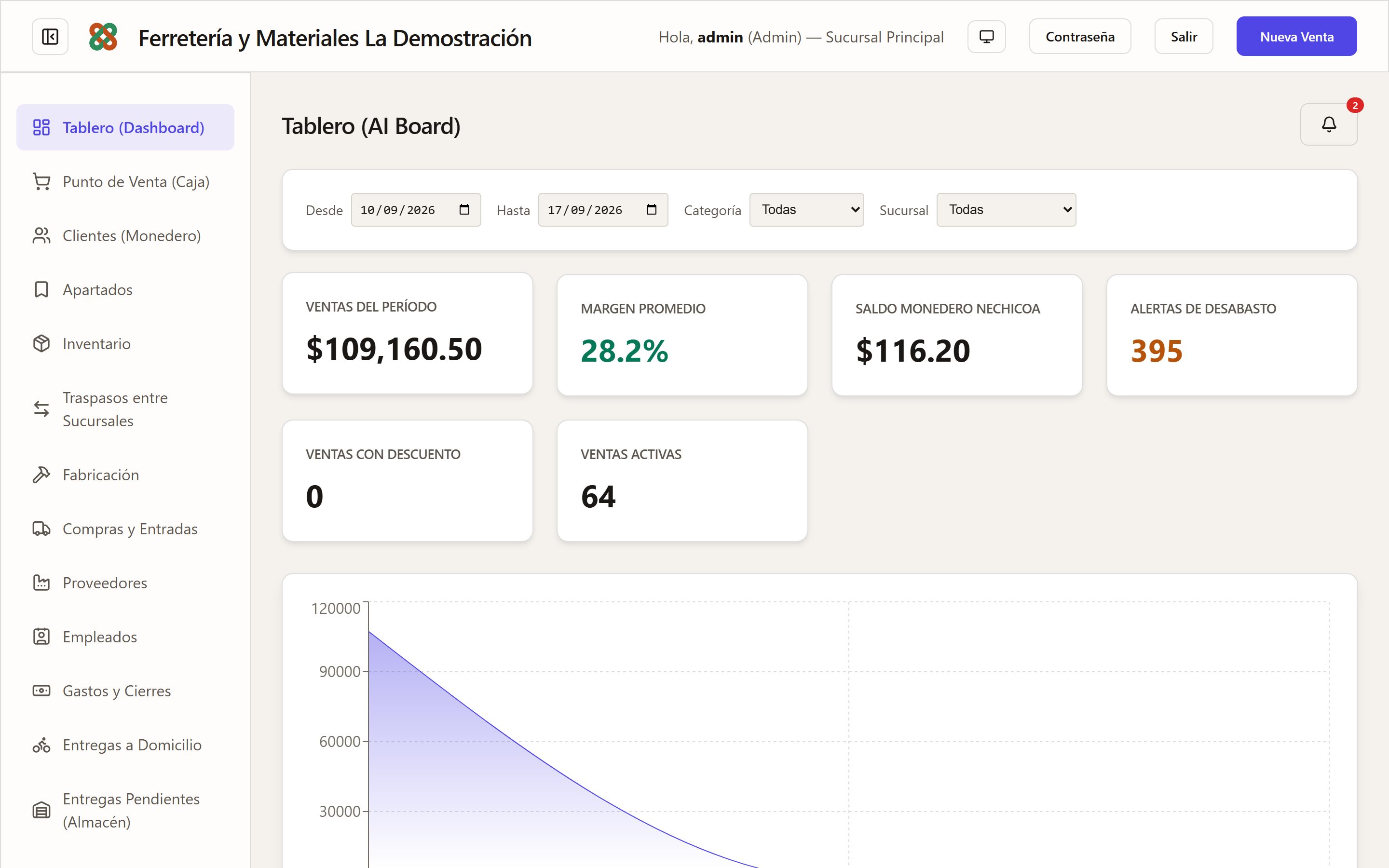1389x868 pixels.
Task: Expand the Categoría dropdown
Action: [x=806, y=210]
